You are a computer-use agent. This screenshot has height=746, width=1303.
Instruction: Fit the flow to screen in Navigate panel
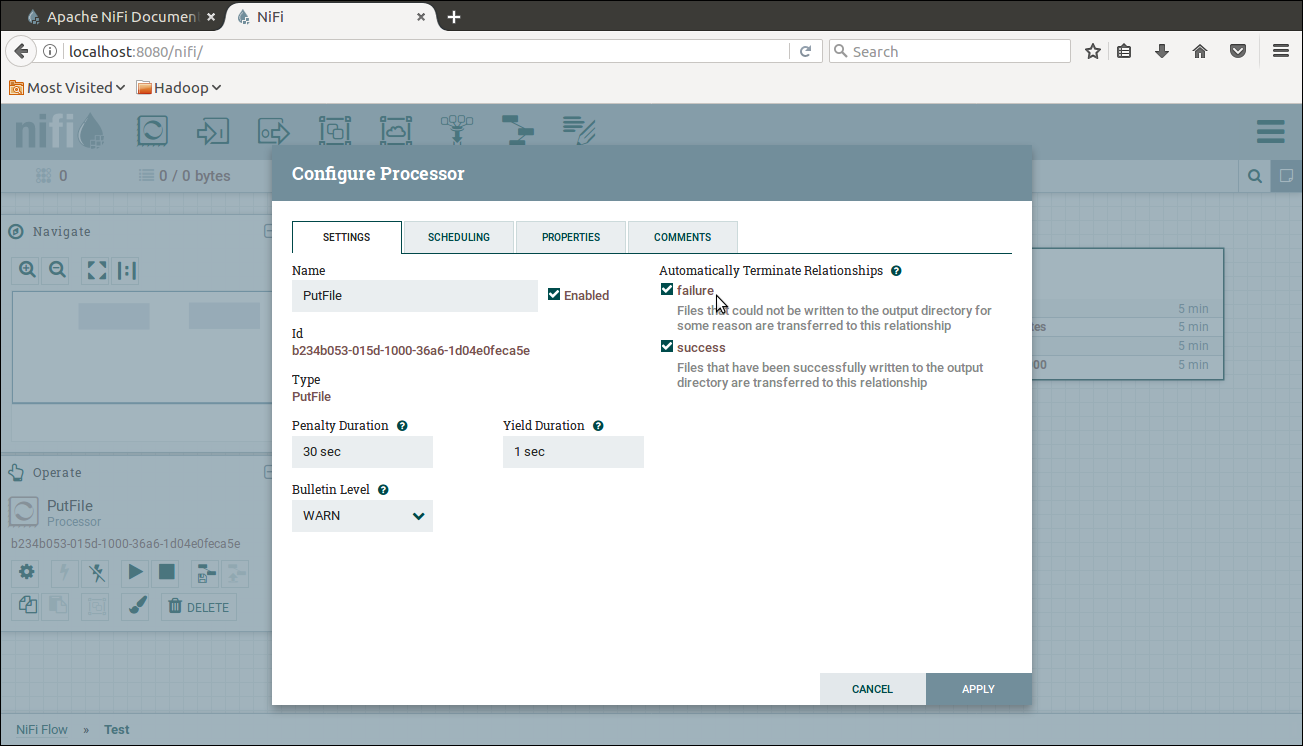(x=95, y=269)
